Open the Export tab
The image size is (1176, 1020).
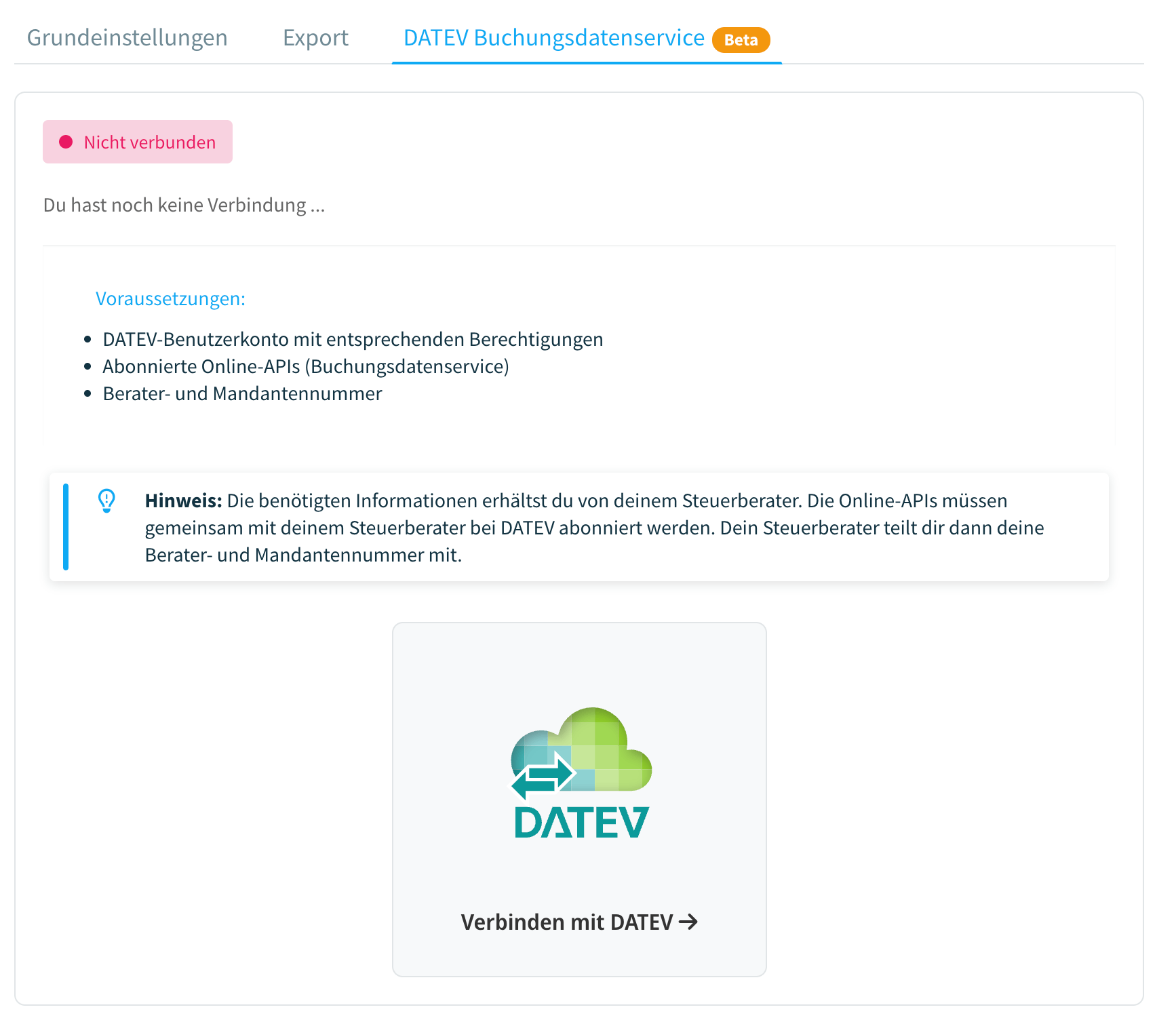(315, 37)
